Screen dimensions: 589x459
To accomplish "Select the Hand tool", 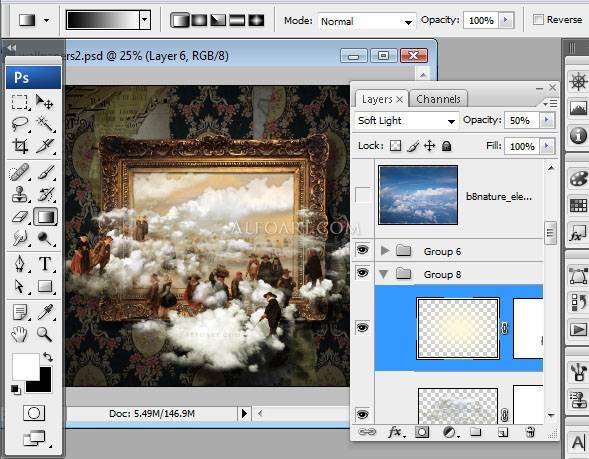I will (x=20, y=334).
